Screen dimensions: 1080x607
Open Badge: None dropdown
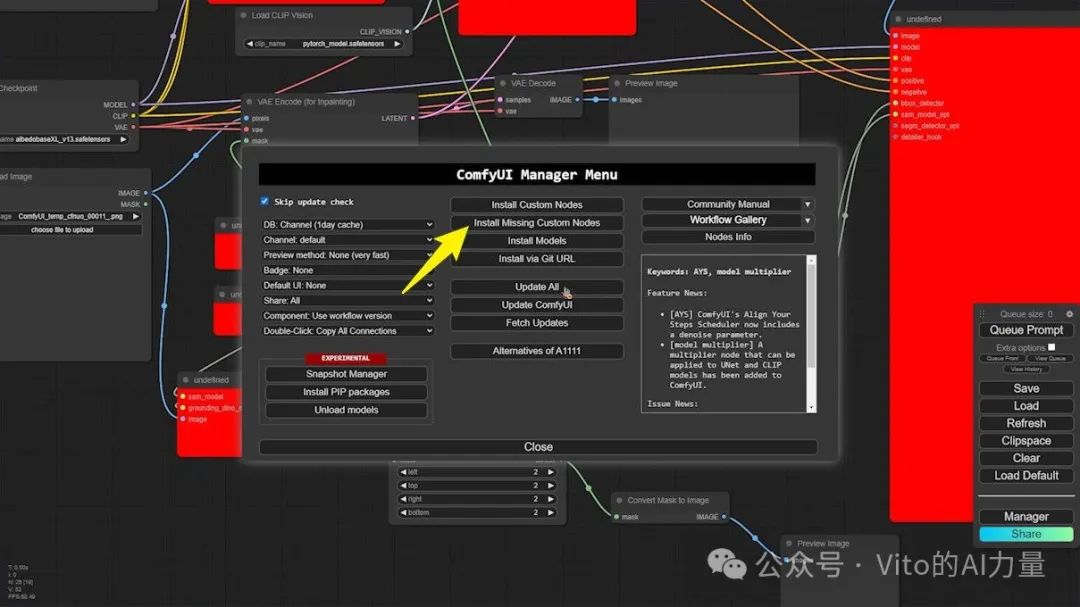[347, 270]
